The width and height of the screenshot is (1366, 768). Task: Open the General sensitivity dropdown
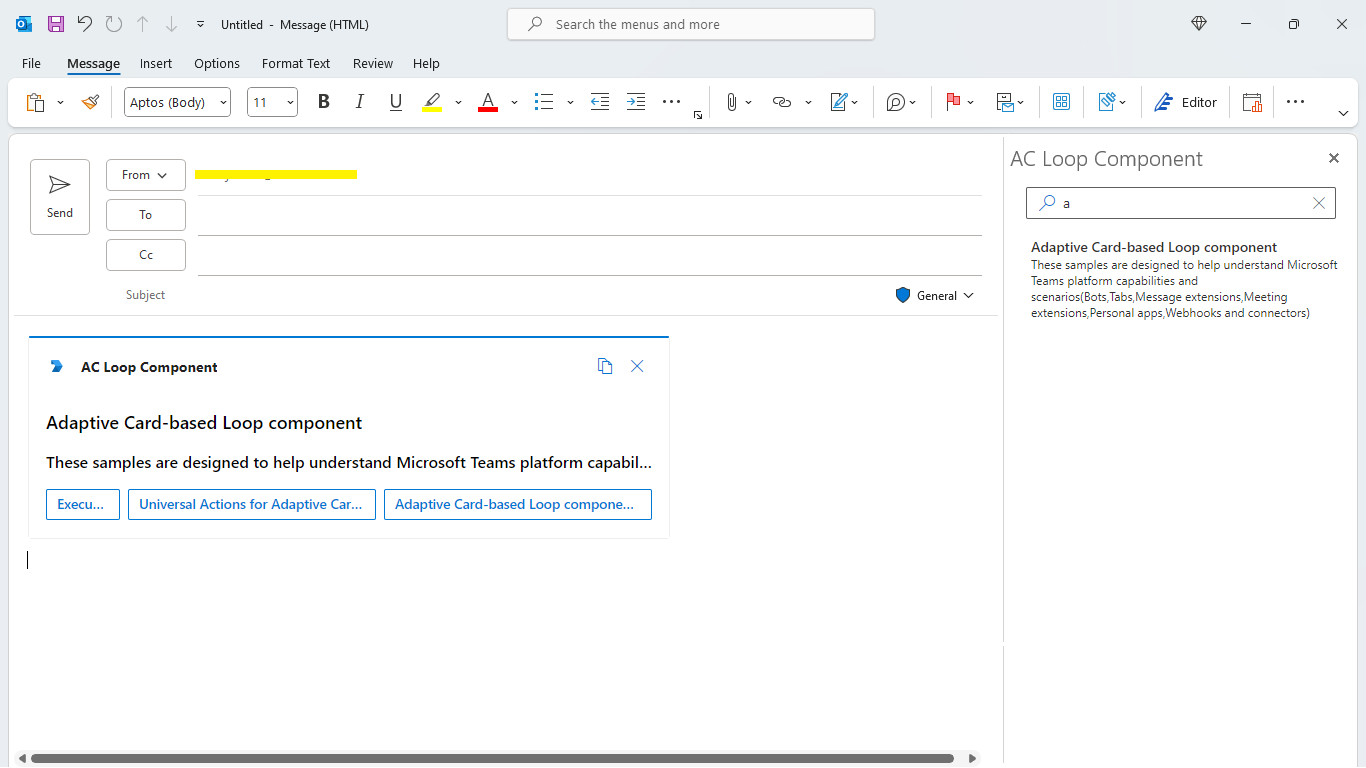coord(934,295)
